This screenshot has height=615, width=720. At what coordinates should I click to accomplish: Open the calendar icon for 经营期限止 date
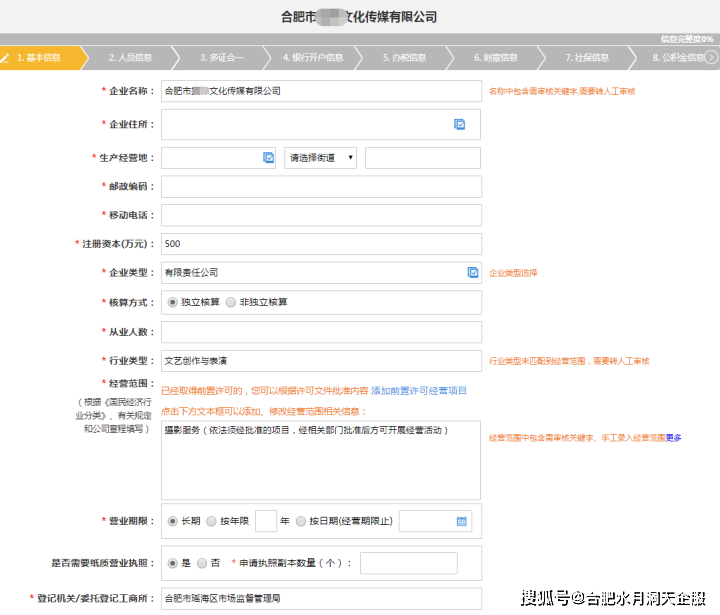tap(461, 521)
